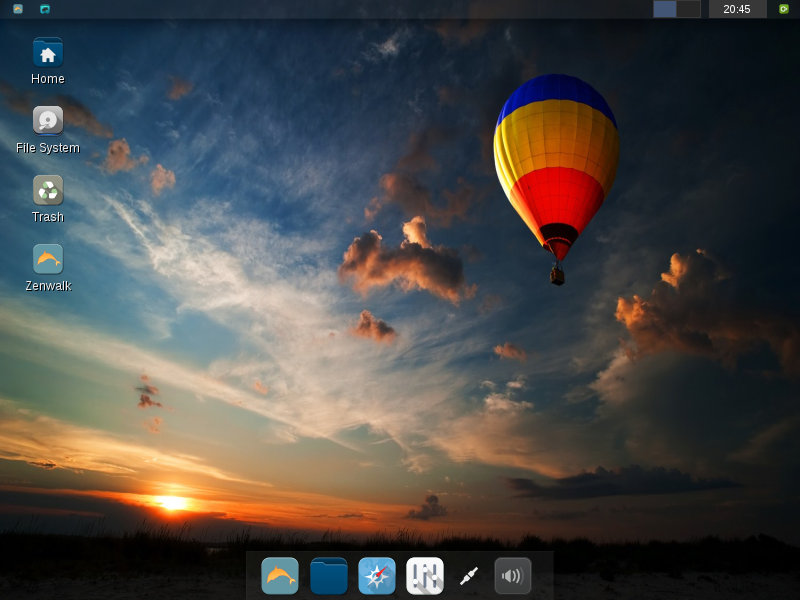
Task: Select the File System drive icon
Action: tap(48, 121)
